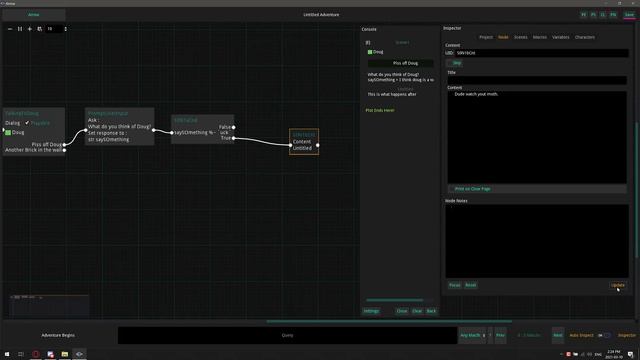Click the console Clear button
Image resolution: width=640 pixels, height=360 pixels.
417,311
